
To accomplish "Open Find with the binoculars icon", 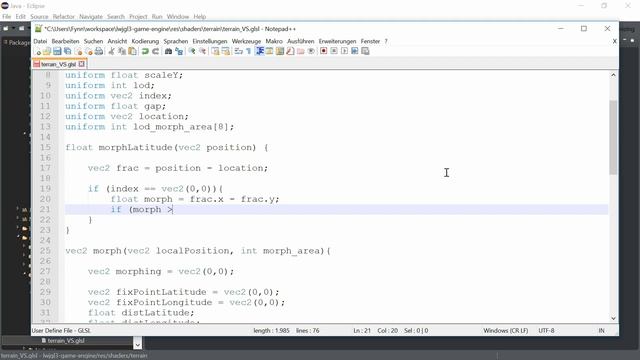I will [168, 51].
